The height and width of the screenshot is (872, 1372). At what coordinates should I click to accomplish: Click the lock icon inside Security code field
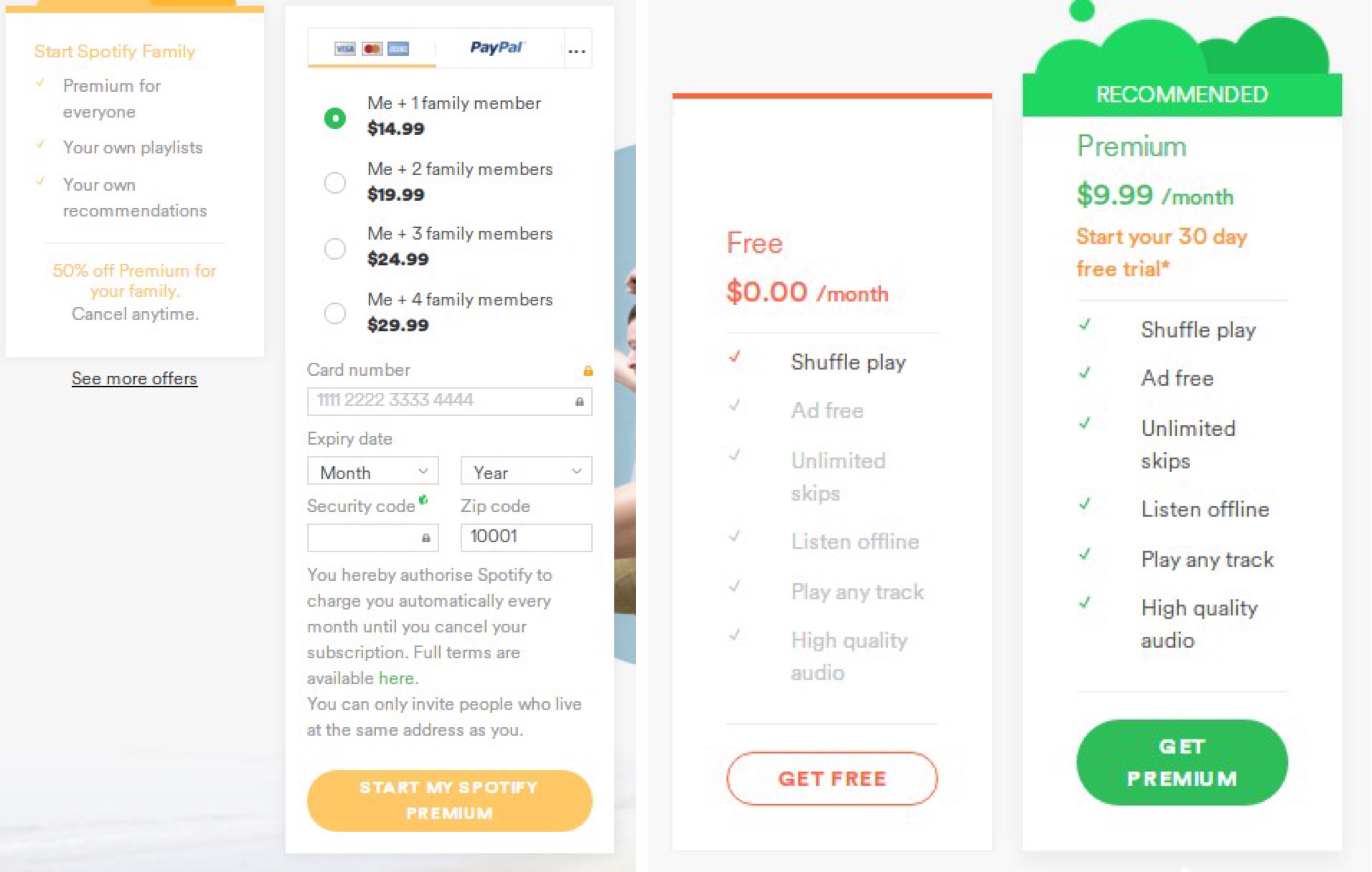[x=426, y=538]
